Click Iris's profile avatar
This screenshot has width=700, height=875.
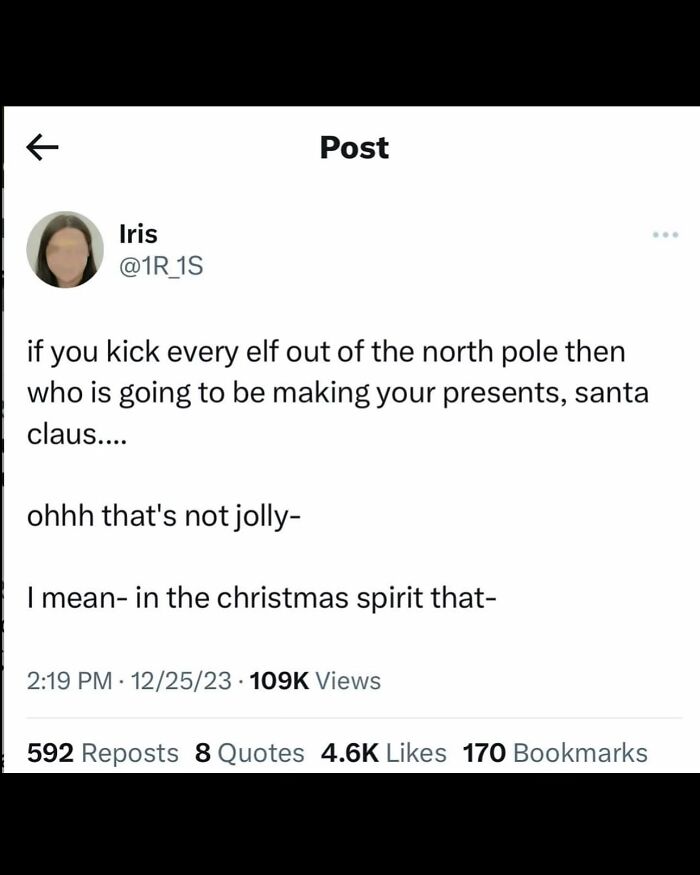click(64, 248)
